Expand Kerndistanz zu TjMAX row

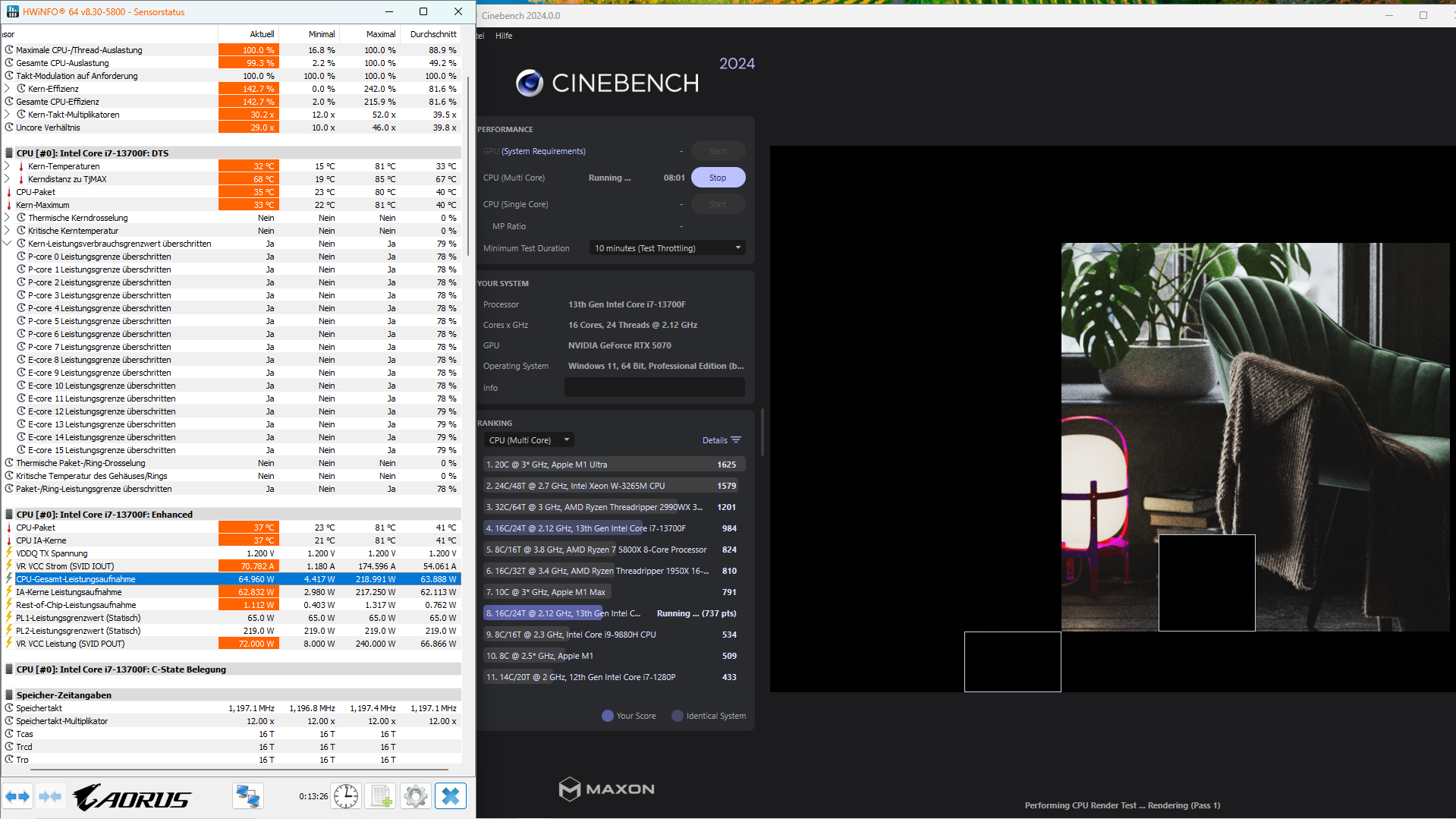(x=7, y=179)
